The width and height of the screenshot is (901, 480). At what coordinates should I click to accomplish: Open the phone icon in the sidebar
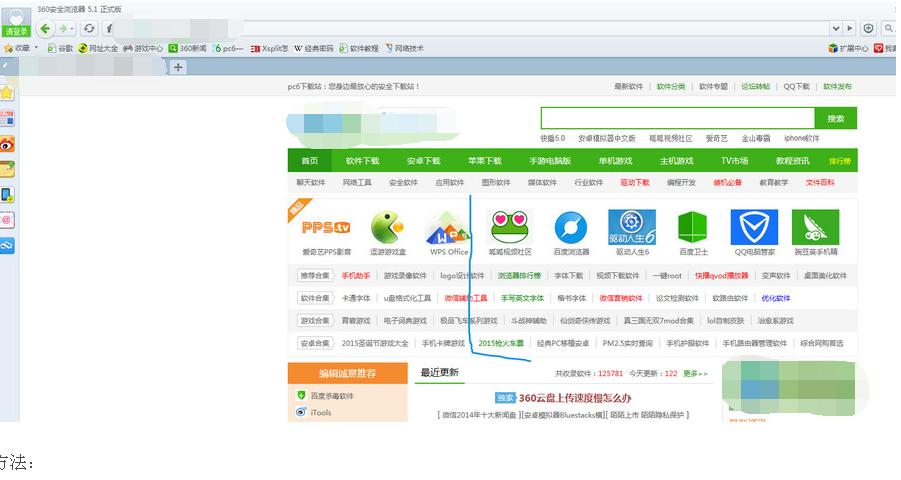tap(7, 195)
